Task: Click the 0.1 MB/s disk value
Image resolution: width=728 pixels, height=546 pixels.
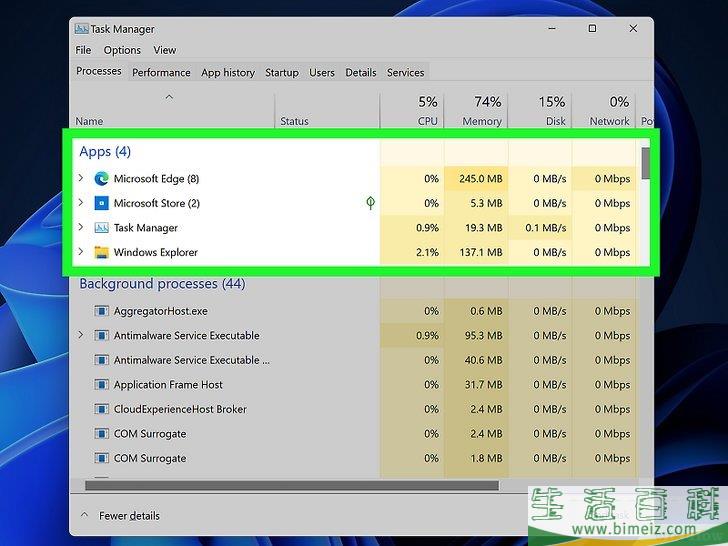Action: (546, 228)
